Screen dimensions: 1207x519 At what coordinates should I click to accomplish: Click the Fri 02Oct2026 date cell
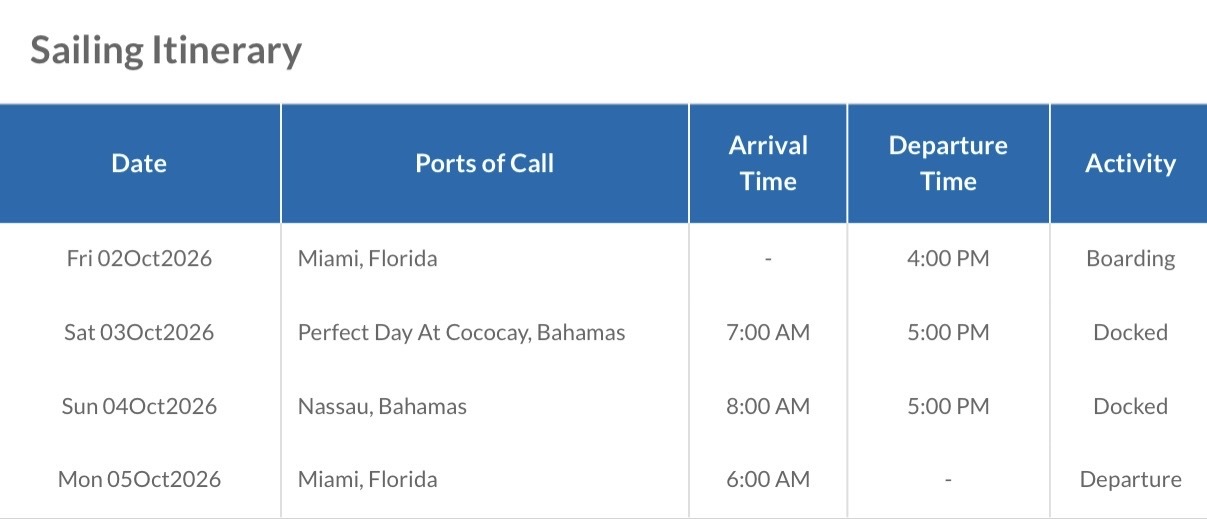pyautogui.click(x=139, y=258)
